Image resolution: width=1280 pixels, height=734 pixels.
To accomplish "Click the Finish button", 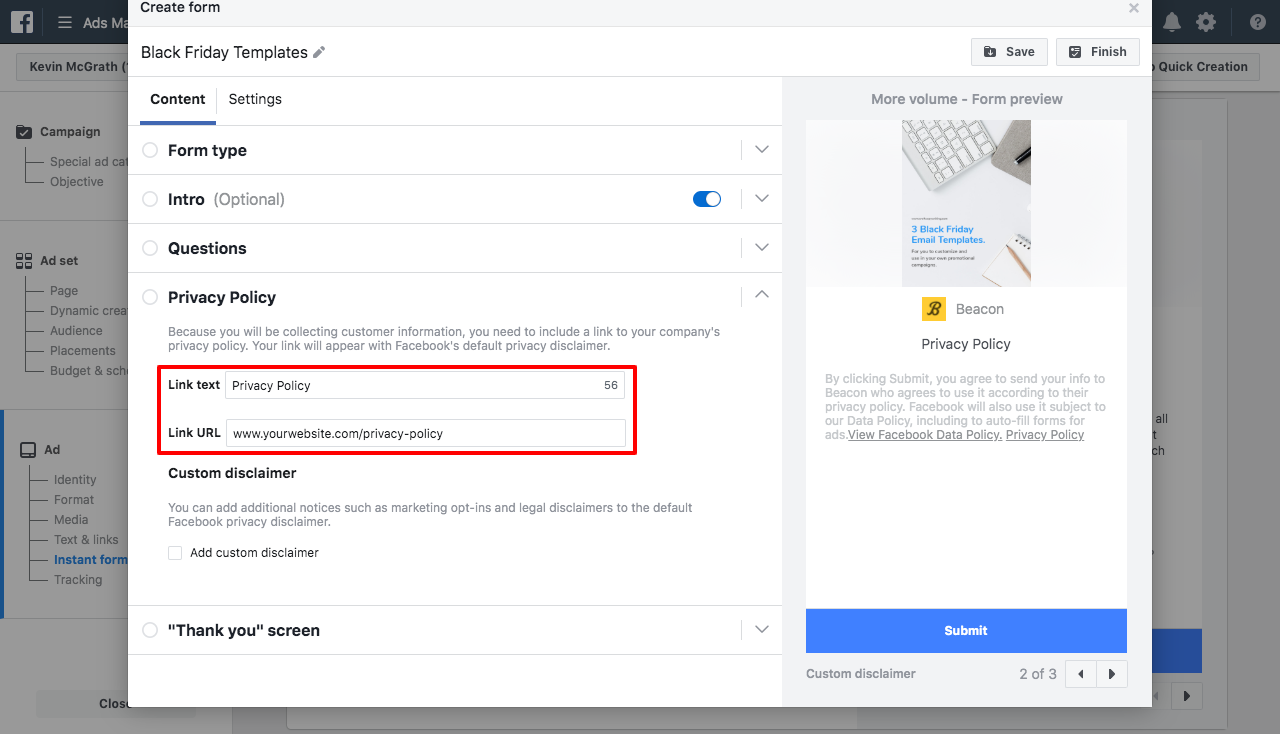I will click(1097, 51).
